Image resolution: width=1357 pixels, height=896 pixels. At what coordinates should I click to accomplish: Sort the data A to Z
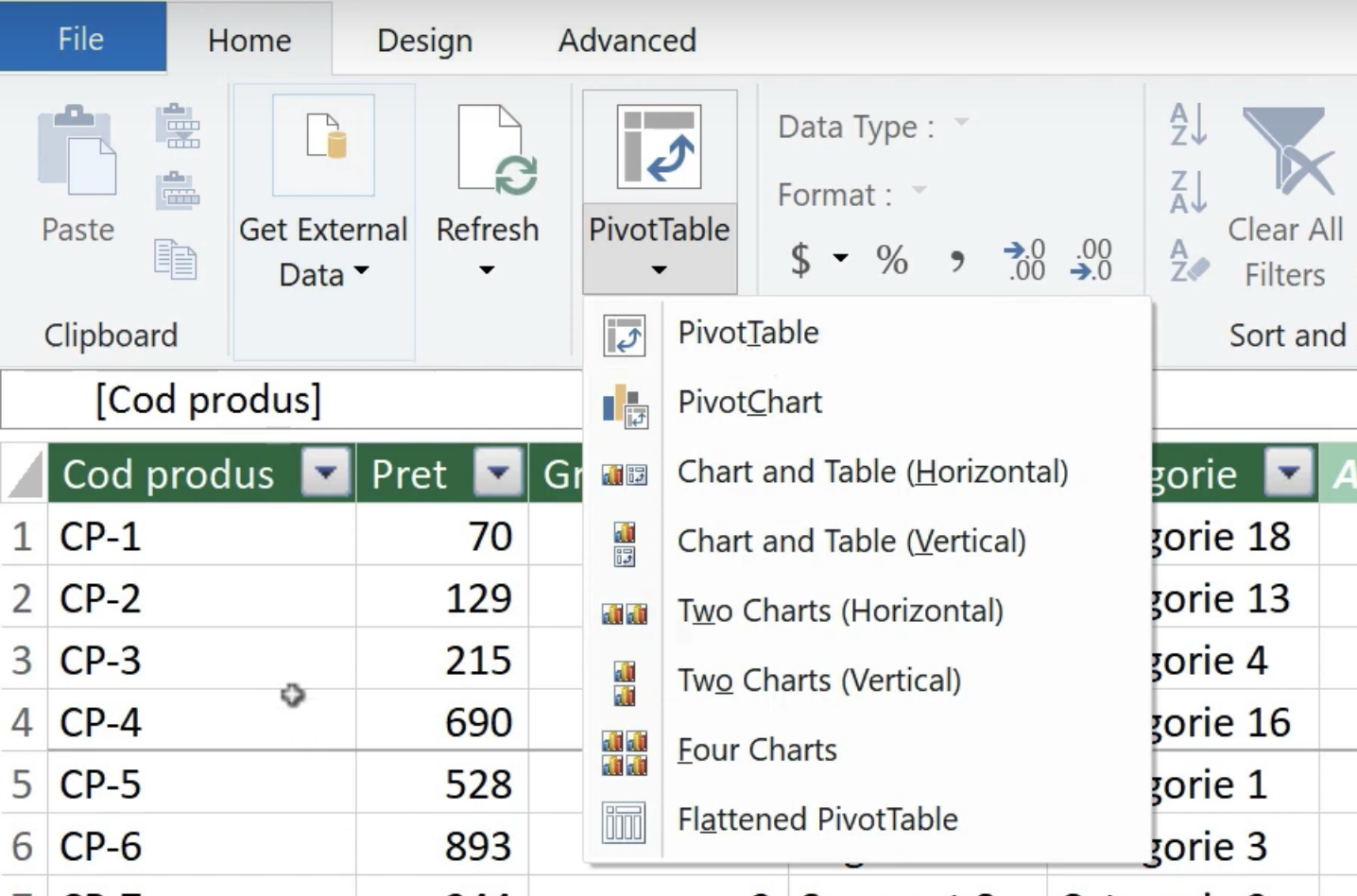coord(1187,123)
